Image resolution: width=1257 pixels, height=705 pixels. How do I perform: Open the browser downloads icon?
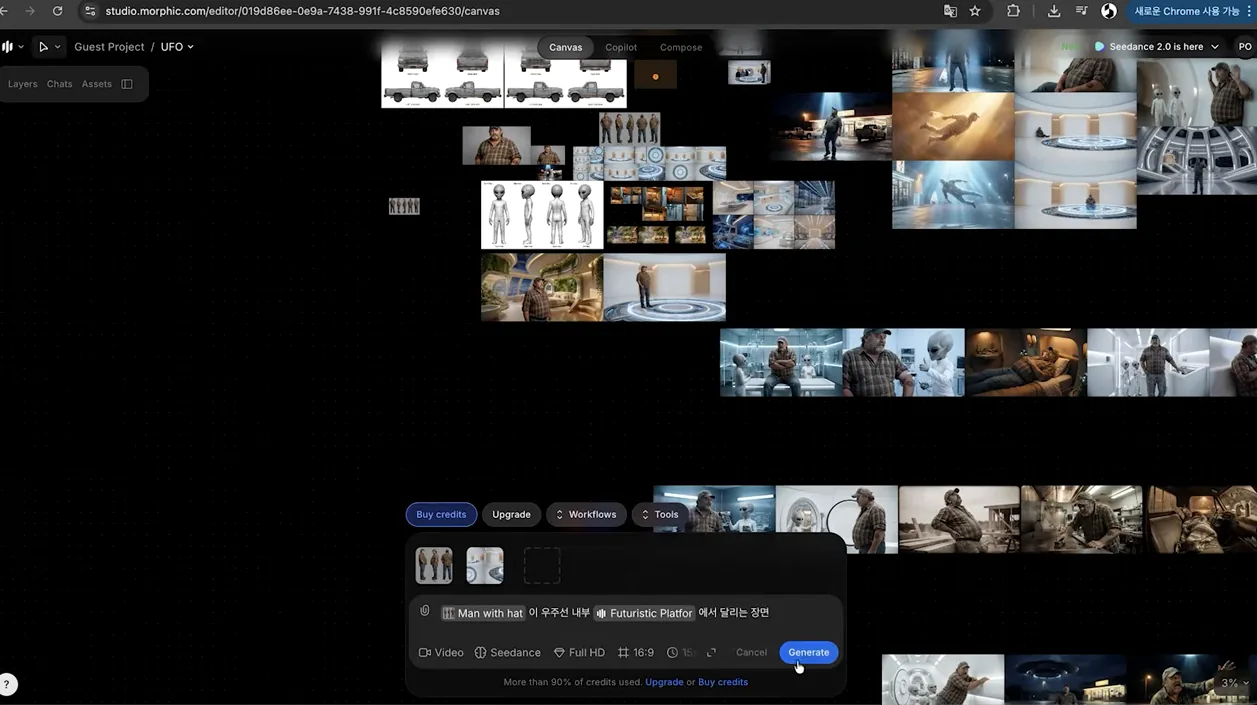pos(1054,11)
